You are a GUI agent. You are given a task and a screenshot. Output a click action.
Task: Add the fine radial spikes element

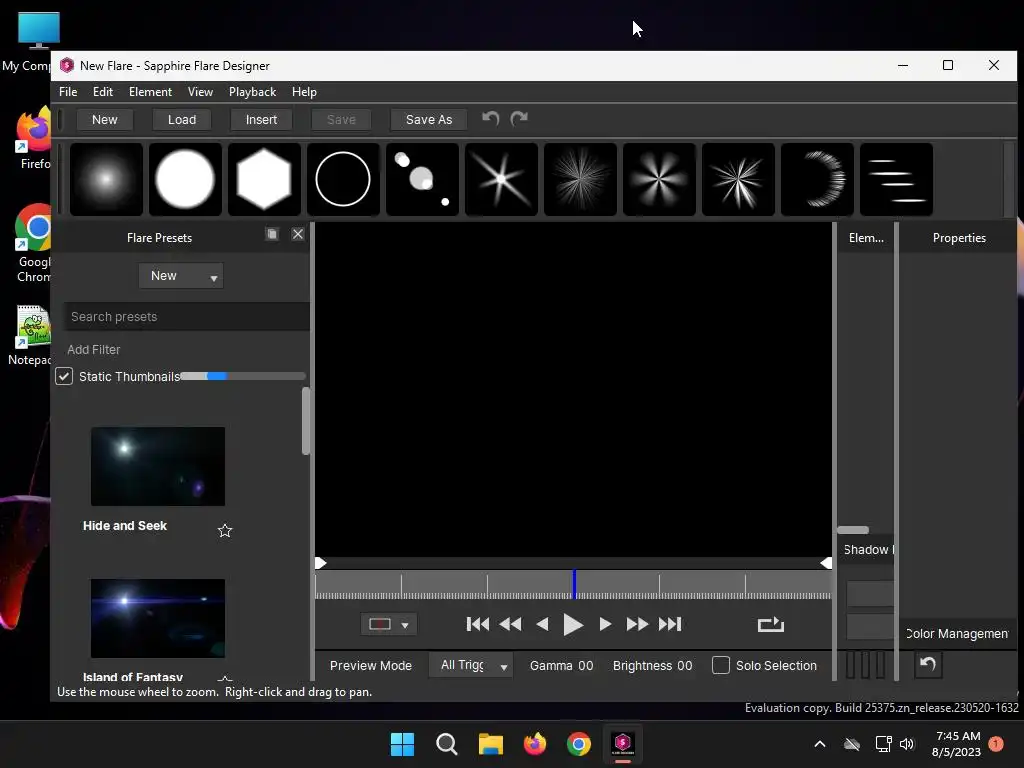(581, 179)
